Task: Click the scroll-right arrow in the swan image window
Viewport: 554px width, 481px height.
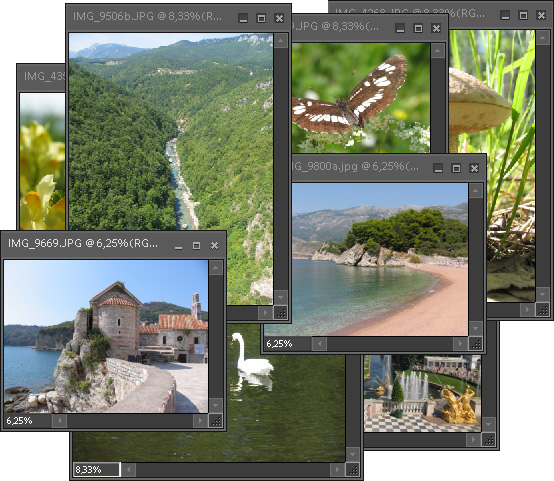Action: (337, 470)
